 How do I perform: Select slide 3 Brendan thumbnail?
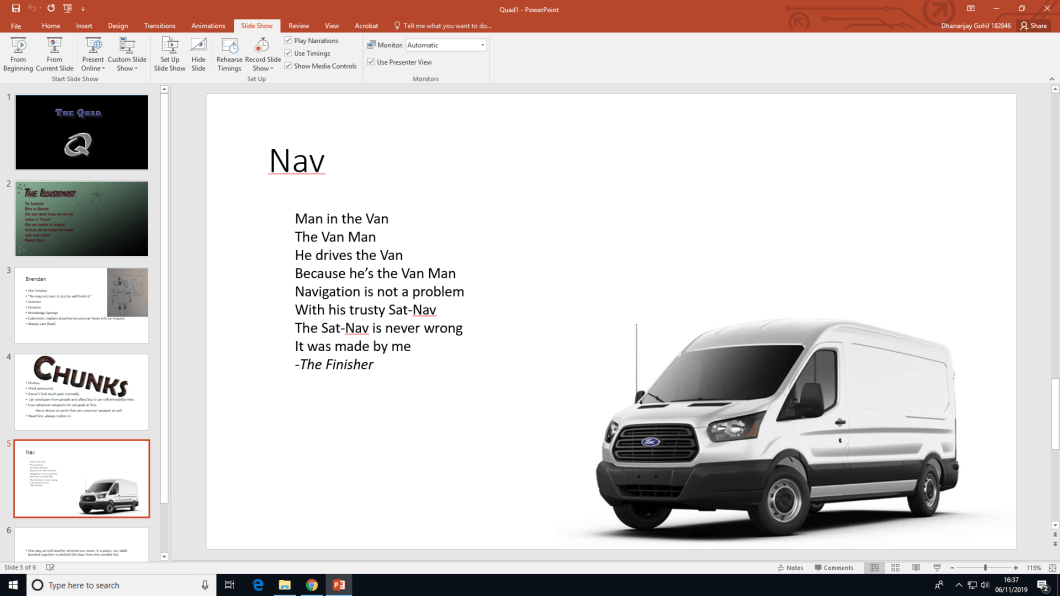82,305
